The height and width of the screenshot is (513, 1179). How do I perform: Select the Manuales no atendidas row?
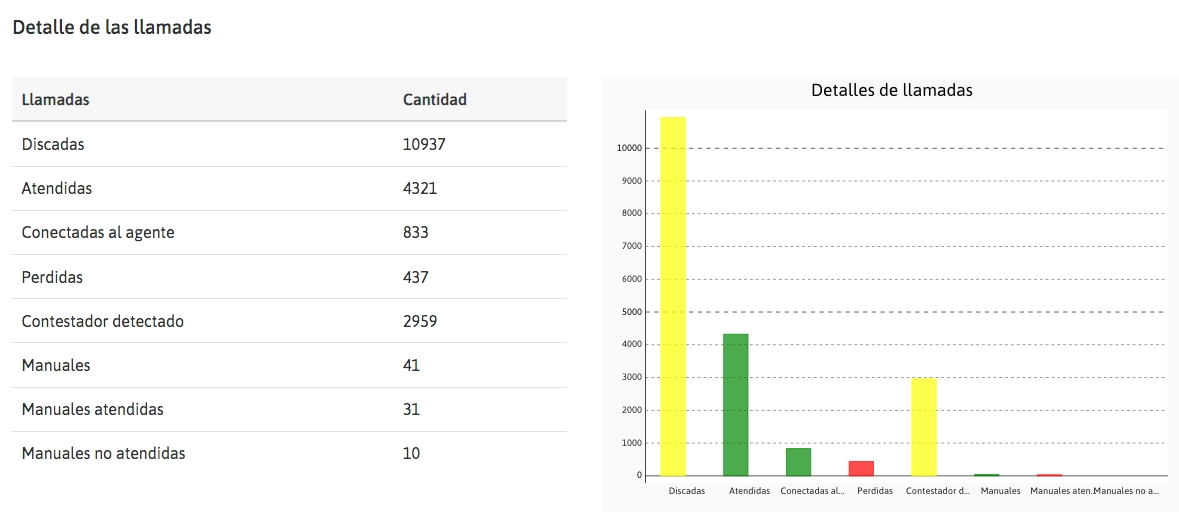[x=289, y=454]
